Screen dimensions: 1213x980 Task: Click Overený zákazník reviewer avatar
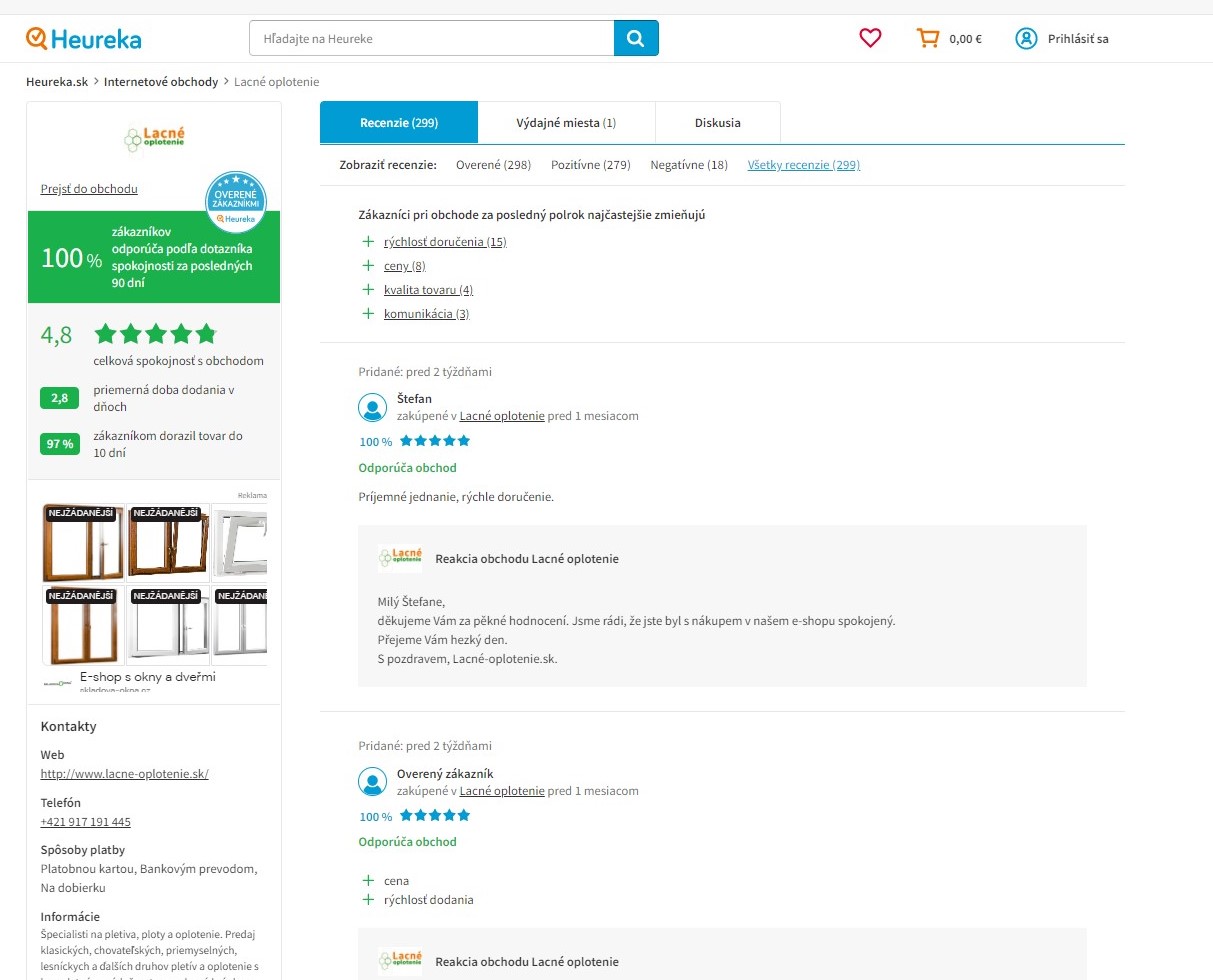[373, 781]
